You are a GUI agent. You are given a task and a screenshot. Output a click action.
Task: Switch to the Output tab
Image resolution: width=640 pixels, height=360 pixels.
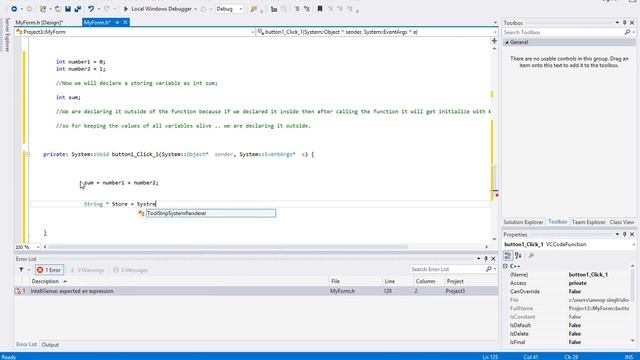pos(50,344)
